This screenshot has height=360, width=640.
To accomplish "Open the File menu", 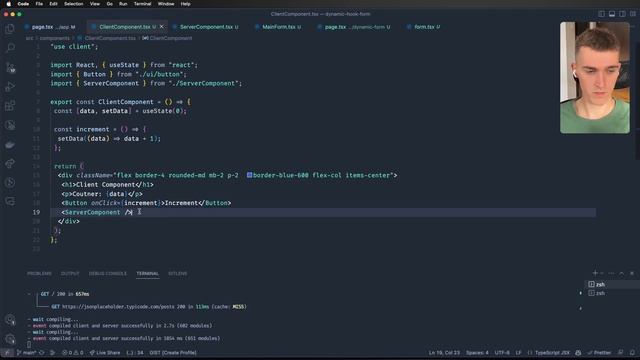I will point(39,4).
